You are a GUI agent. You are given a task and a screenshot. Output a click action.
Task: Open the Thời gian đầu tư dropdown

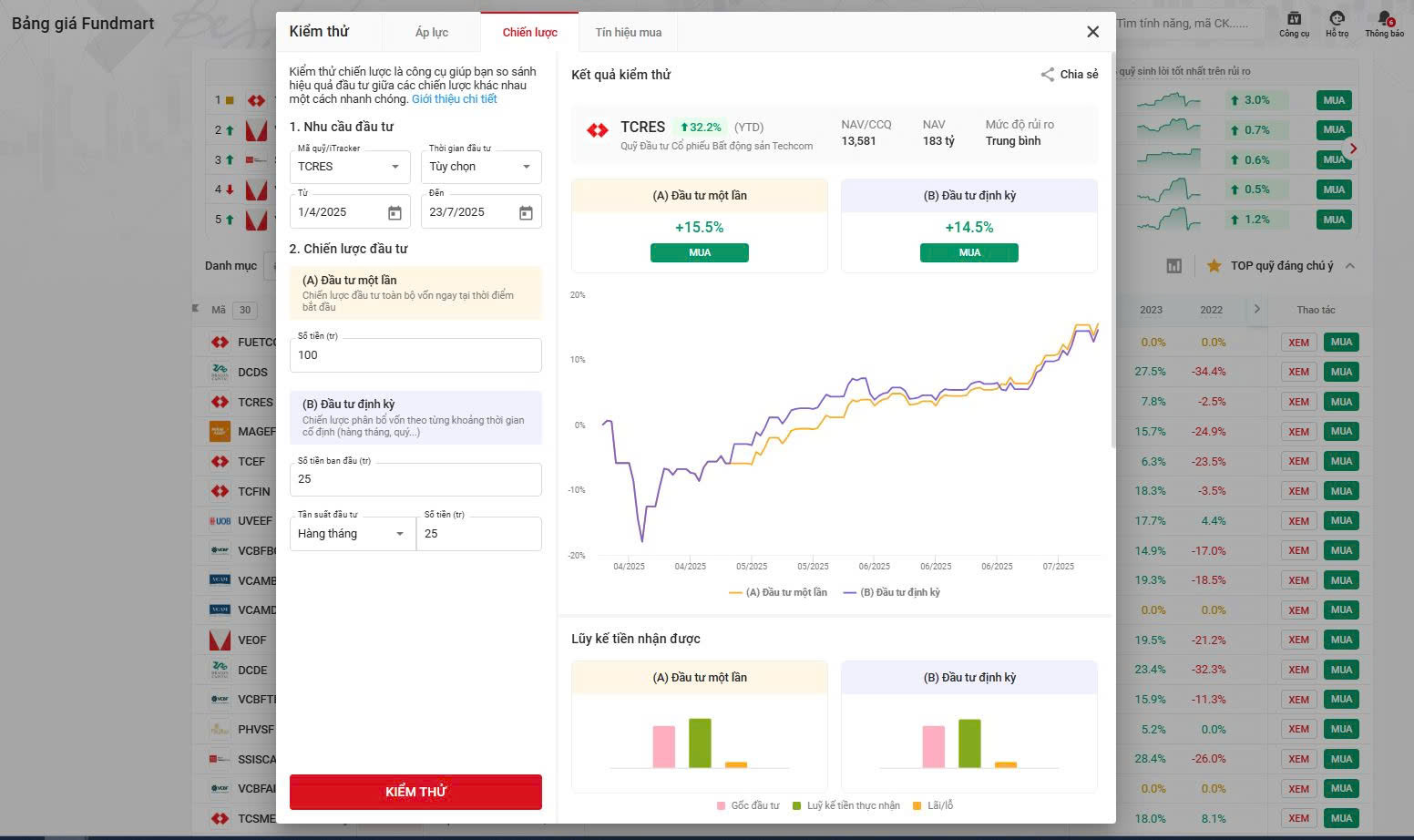click(x=526, y=167)
